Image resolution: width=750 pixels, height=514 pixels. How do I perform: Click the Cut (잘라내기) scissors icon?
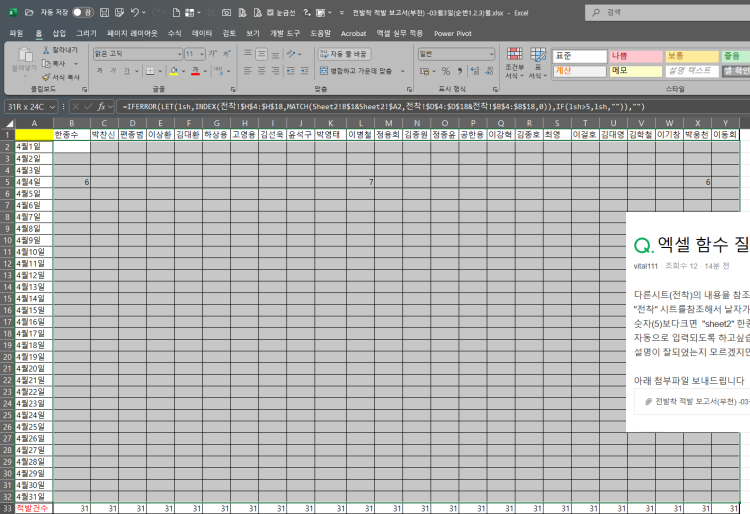pos(46,49)
